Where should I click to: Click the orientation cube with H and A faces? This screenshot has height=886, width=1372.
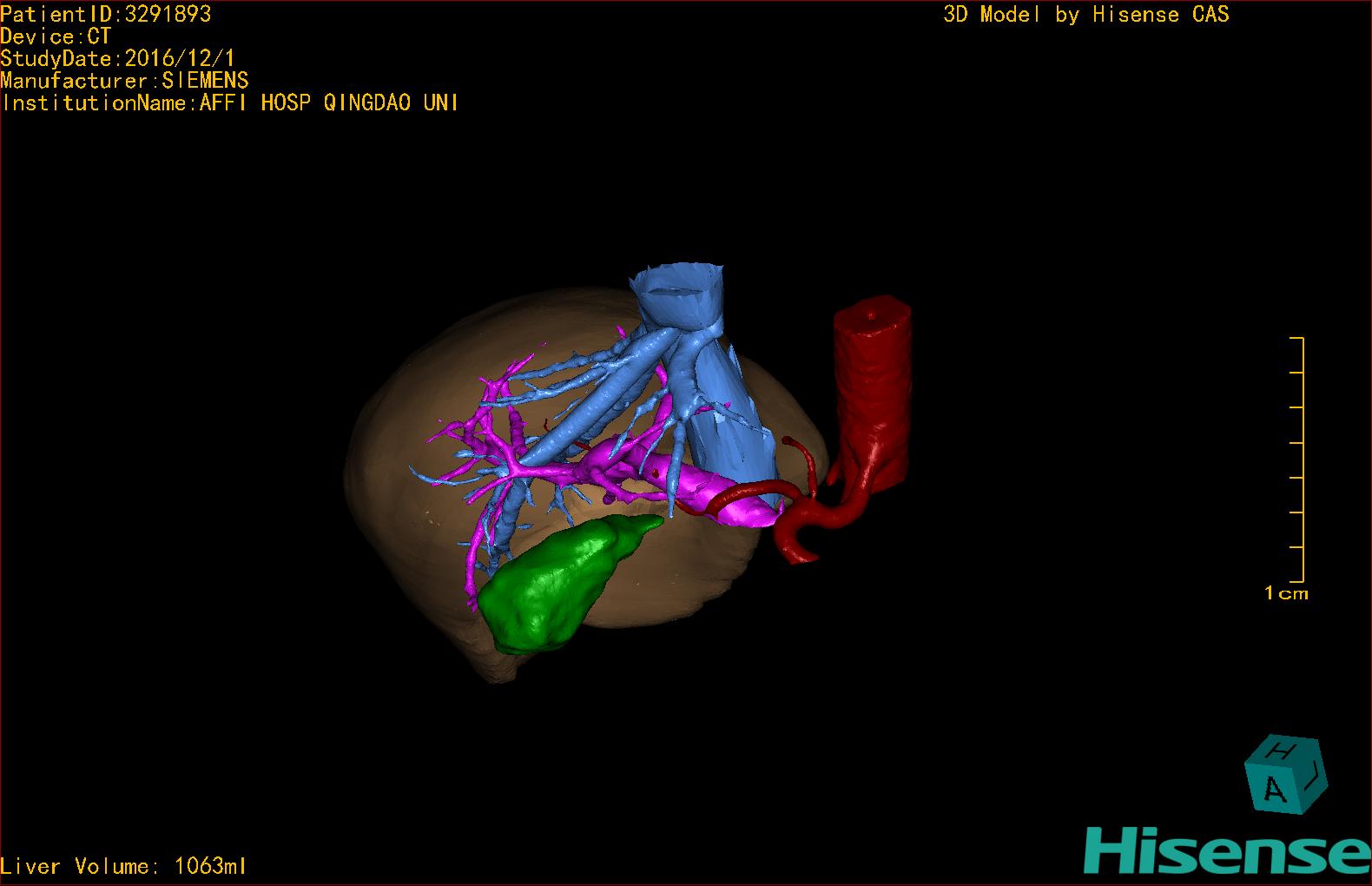point(1286,774)
